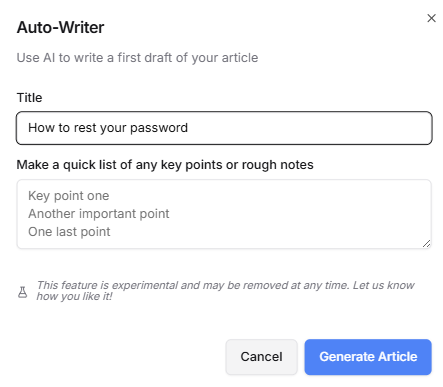
Task: Close the Auto-Writer dialog with the X
Action: (x=431, y=18)
